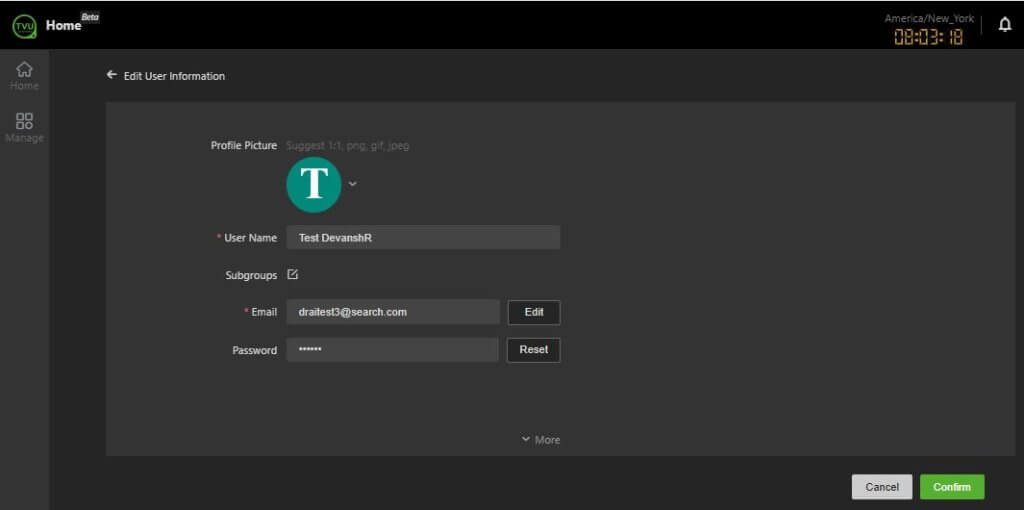Click the back arrow icon
This screenshot has width=1024, height=510.
tap(112, 75)
